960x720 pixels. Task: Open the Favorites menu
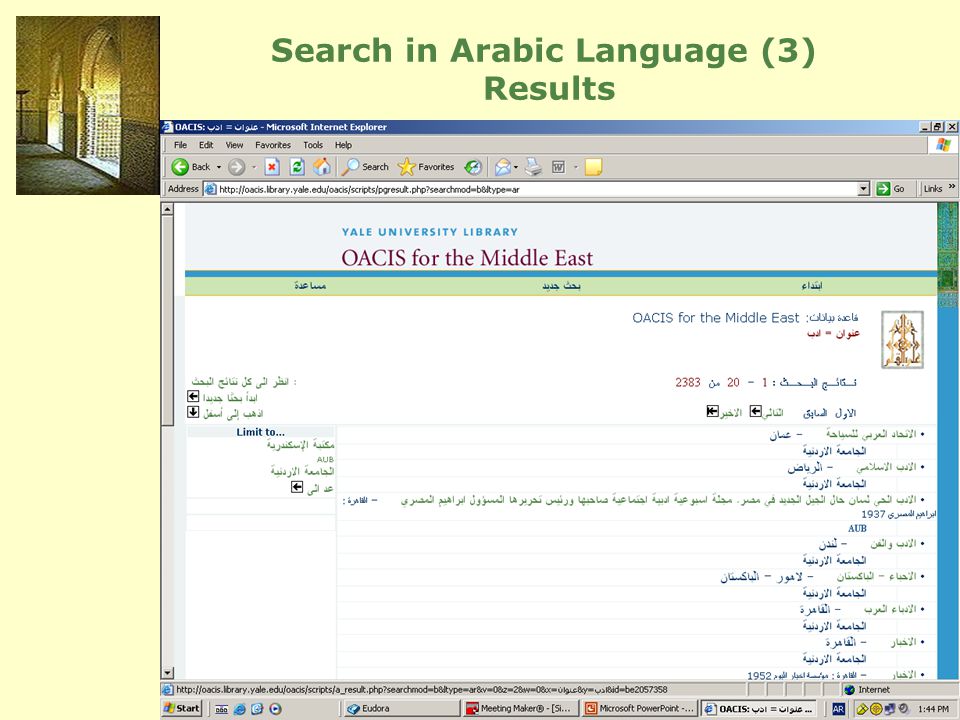[x=273, y=145]
